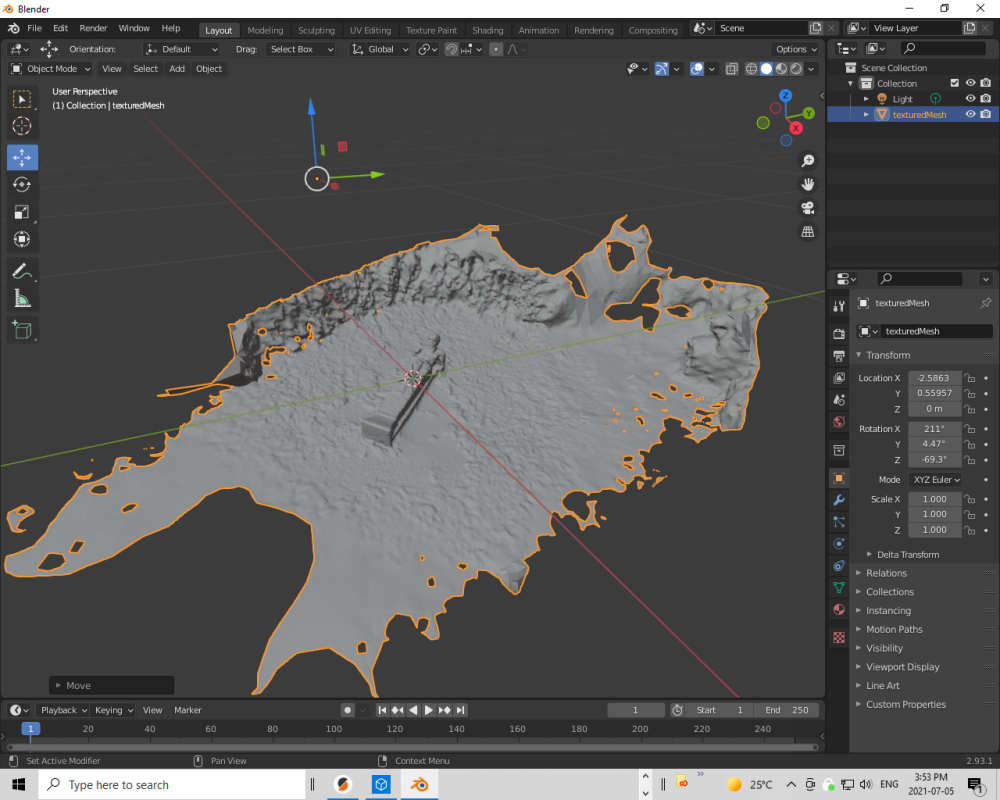Click the timeline scrollbar below frame numbers
The width and height of the screenshot is (1000, 800).
[410, 746]
